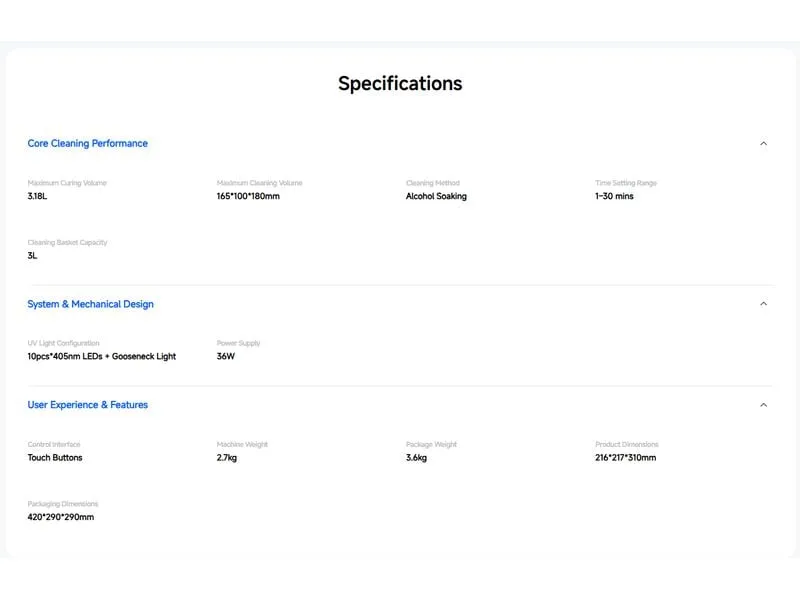Click the Alcohol Soaking value
The image size is (800, 600).
(436, 196)
